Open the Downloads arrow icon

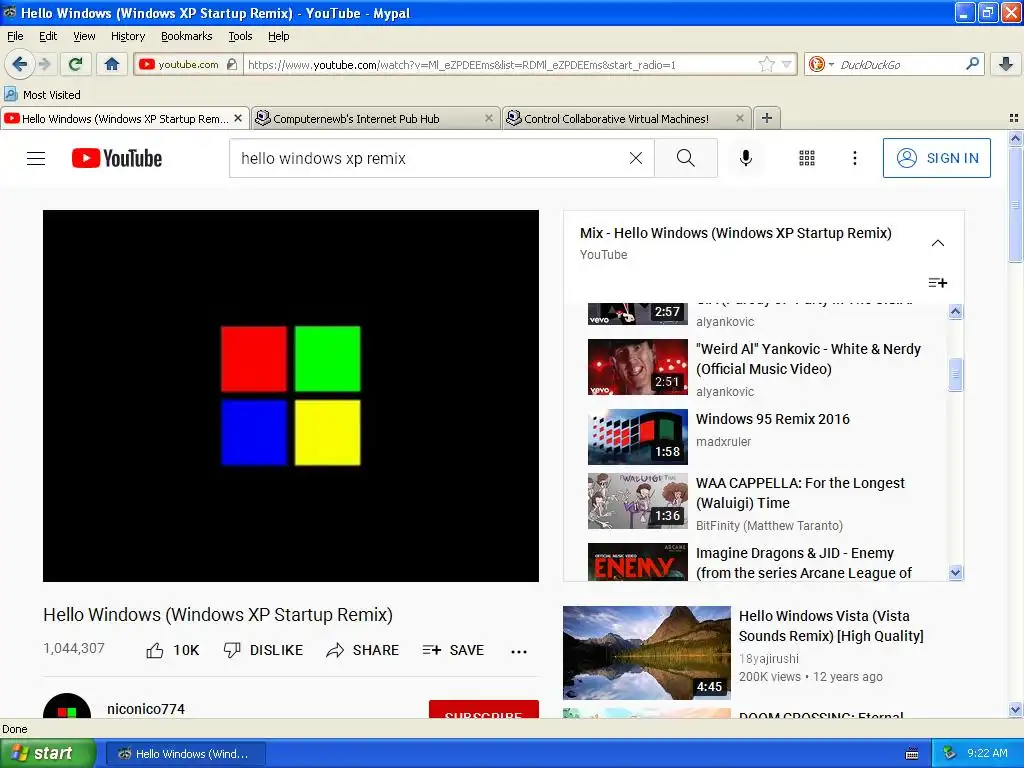tap(1006, 64)
